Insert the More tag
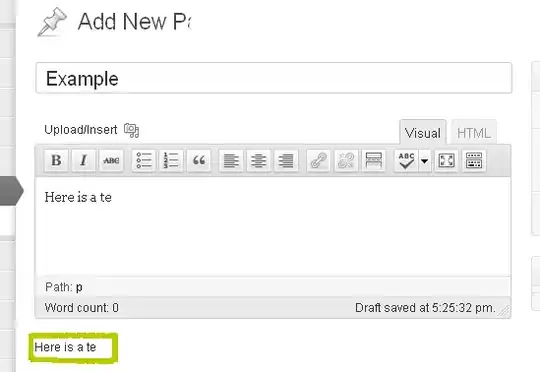540x372 pixels. [373, 160]
